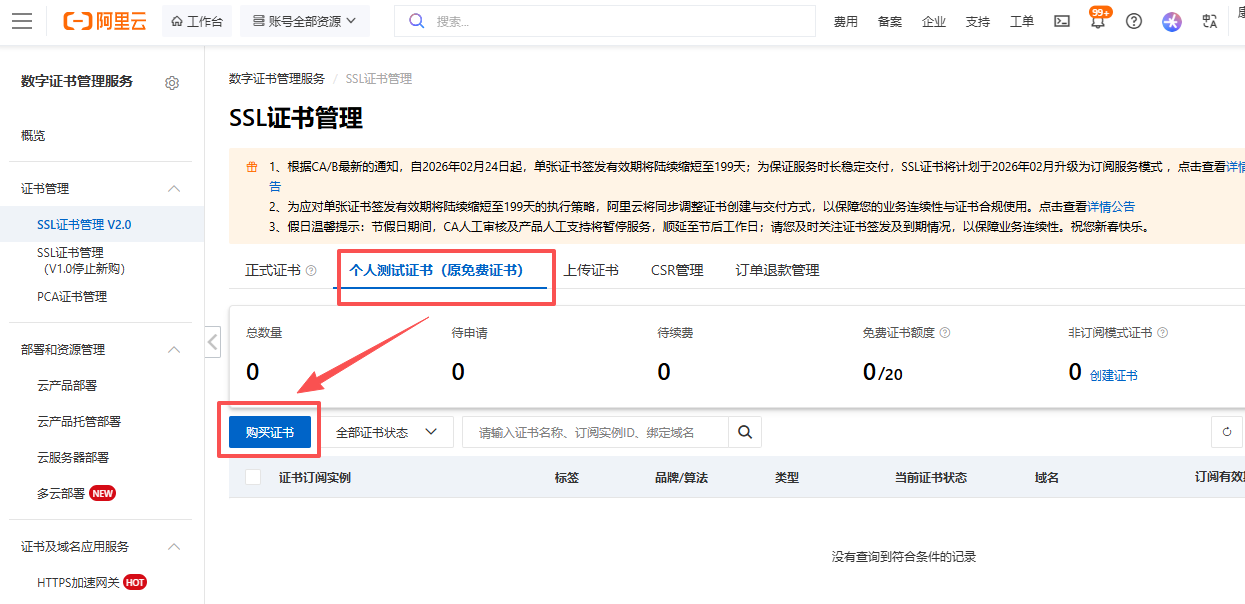Click the search magnifier button for certificates
The height and width of the screenshot is (604, 1245).
[744, 432]
